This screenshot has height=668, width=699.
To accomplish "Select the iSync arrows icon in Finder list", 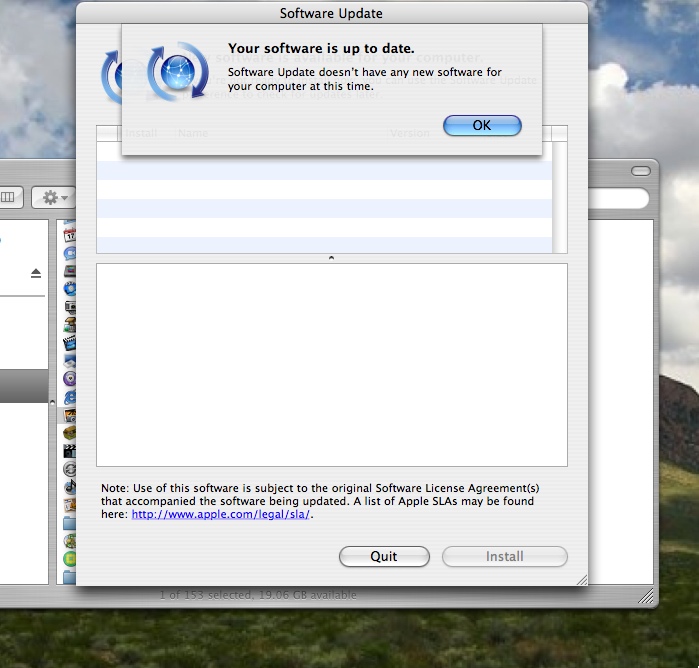I will 70,469.
